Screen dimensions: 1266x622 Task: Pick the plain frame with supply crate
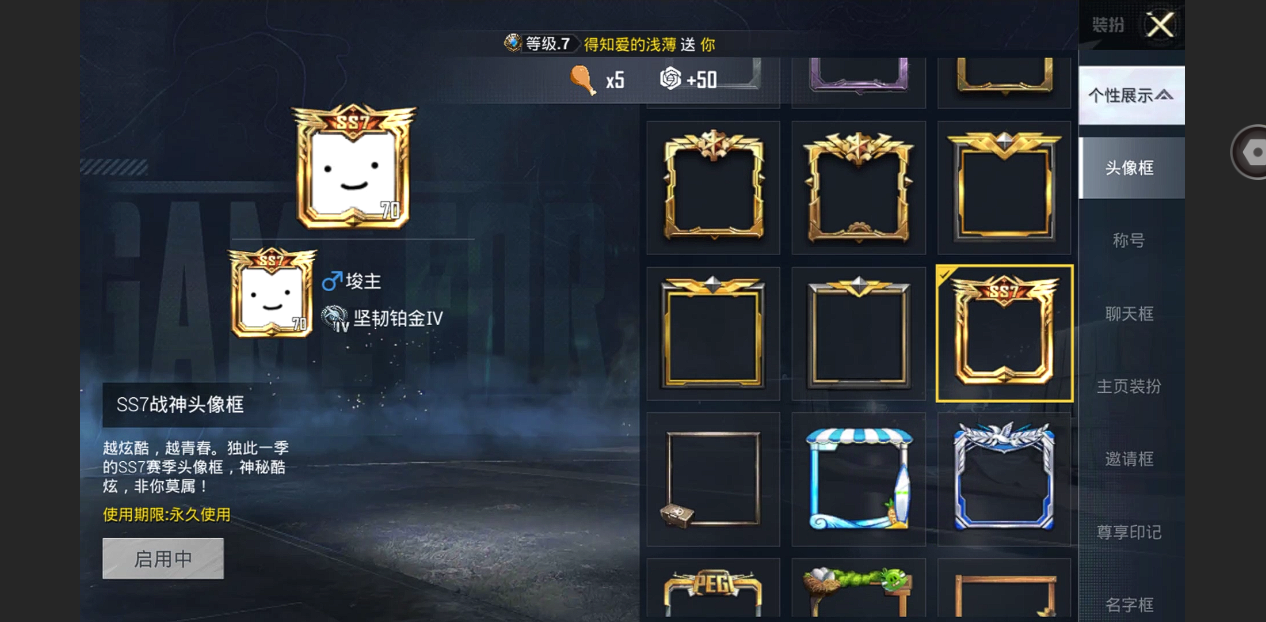pos(713,479)
